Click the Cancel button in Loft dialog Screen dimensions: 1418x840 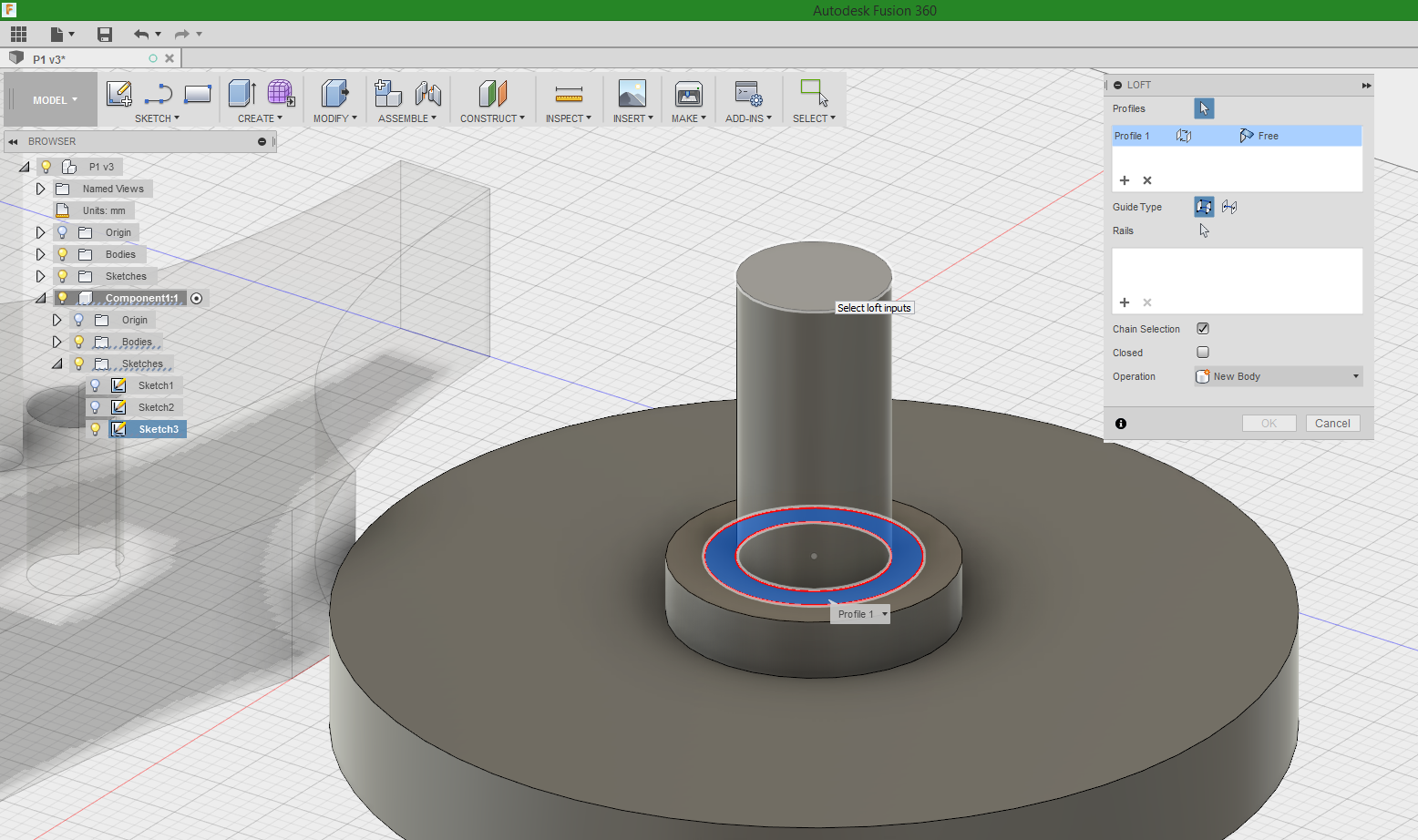pos(1332,424)
